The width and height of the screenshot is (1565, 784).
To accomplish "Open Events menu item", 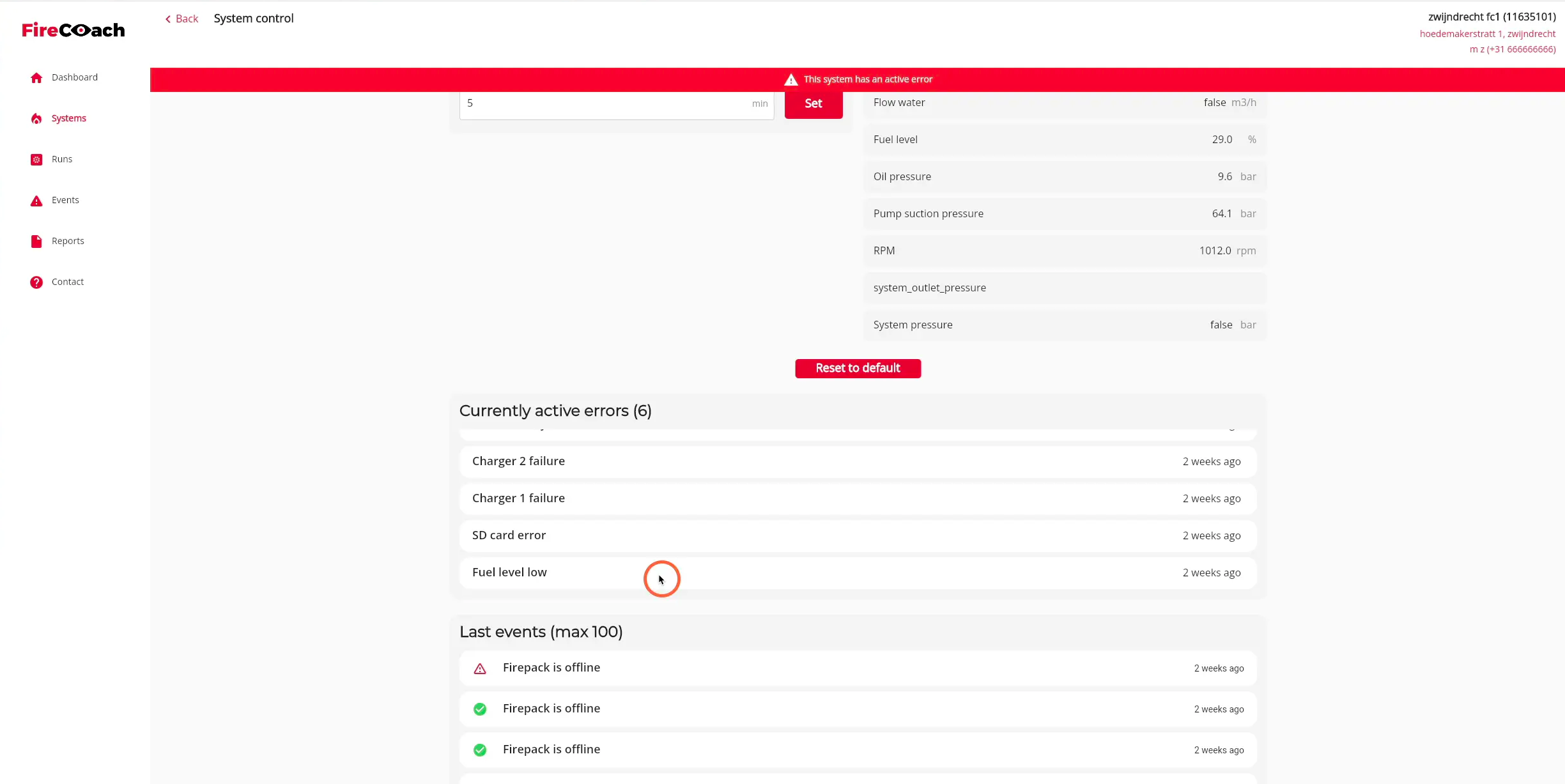I will click(65, 200).
